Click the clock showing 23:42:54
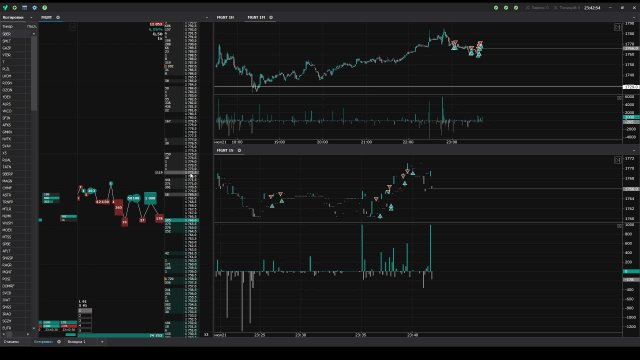 pos(592,8)
